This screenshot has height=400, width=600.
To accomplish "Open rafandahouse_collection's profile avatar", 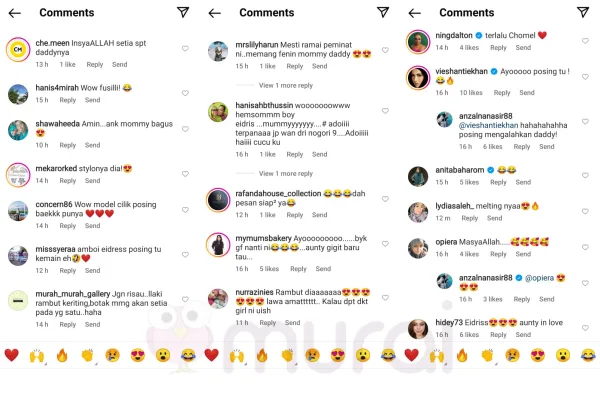I will [218, 199].
